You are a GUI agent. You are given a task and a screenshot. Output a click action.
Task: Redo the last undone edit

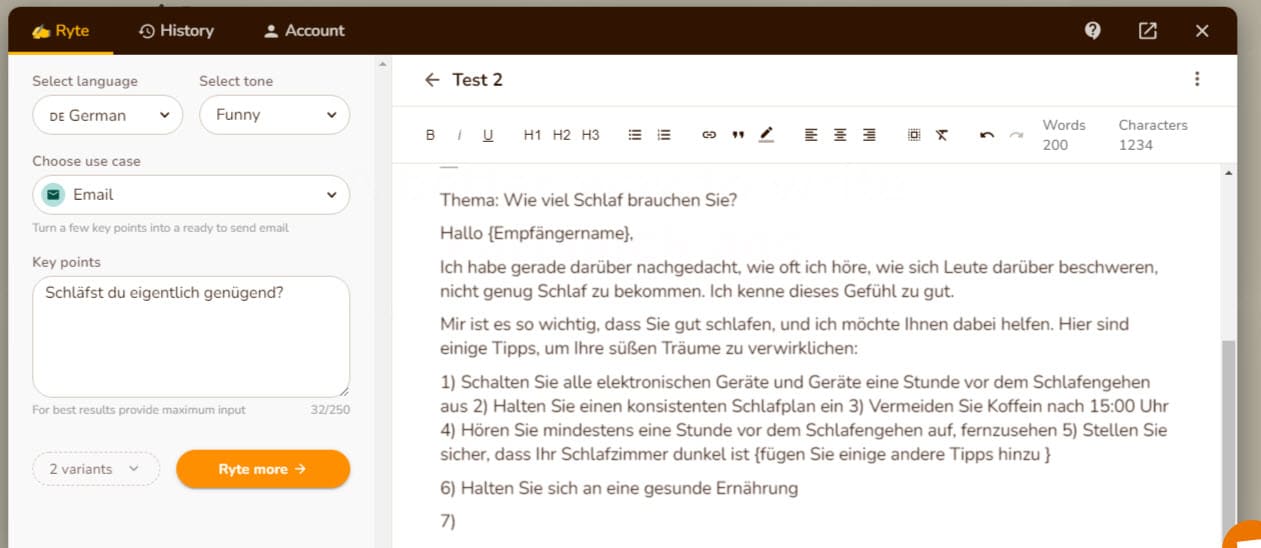(x=1016, y=135)
